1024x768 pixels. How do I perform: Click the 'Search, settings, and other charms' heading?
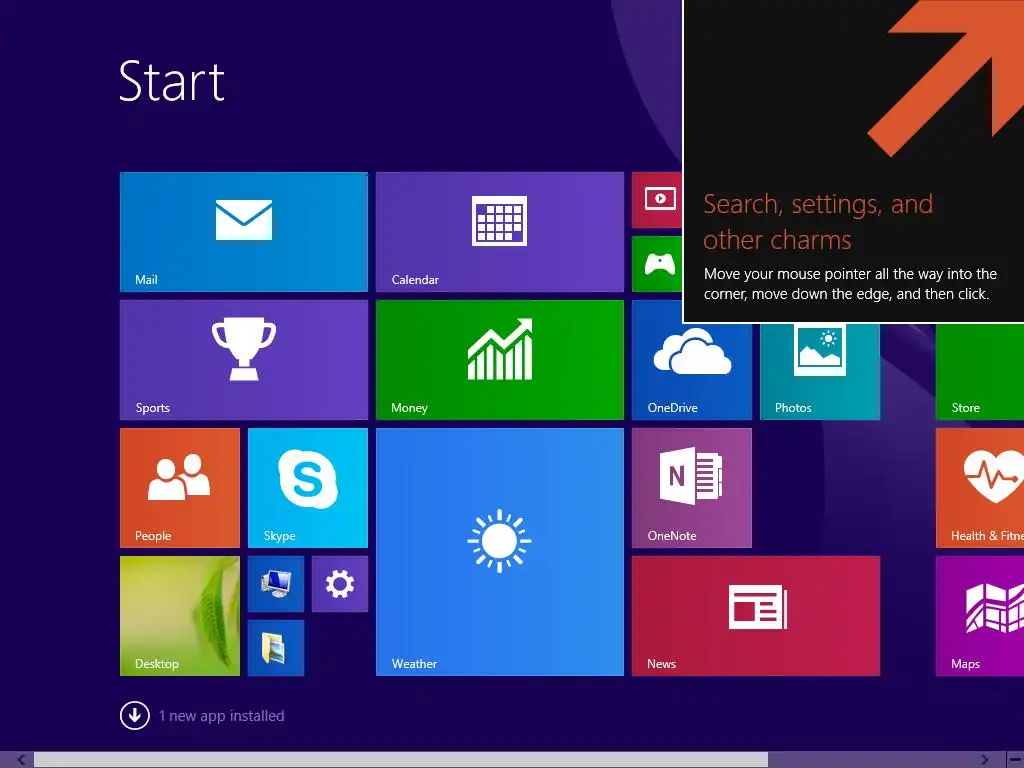point(818,222)
